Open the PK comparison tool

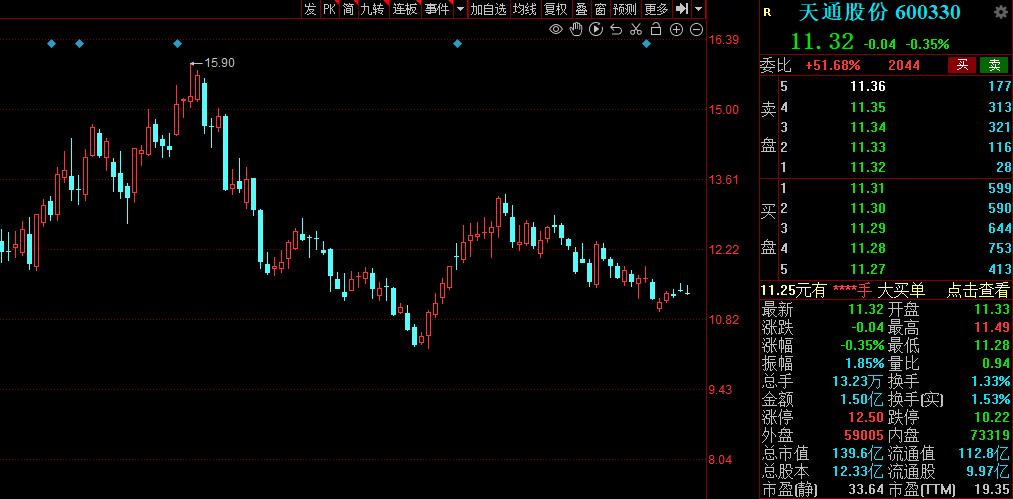click(x=329, y=9)
